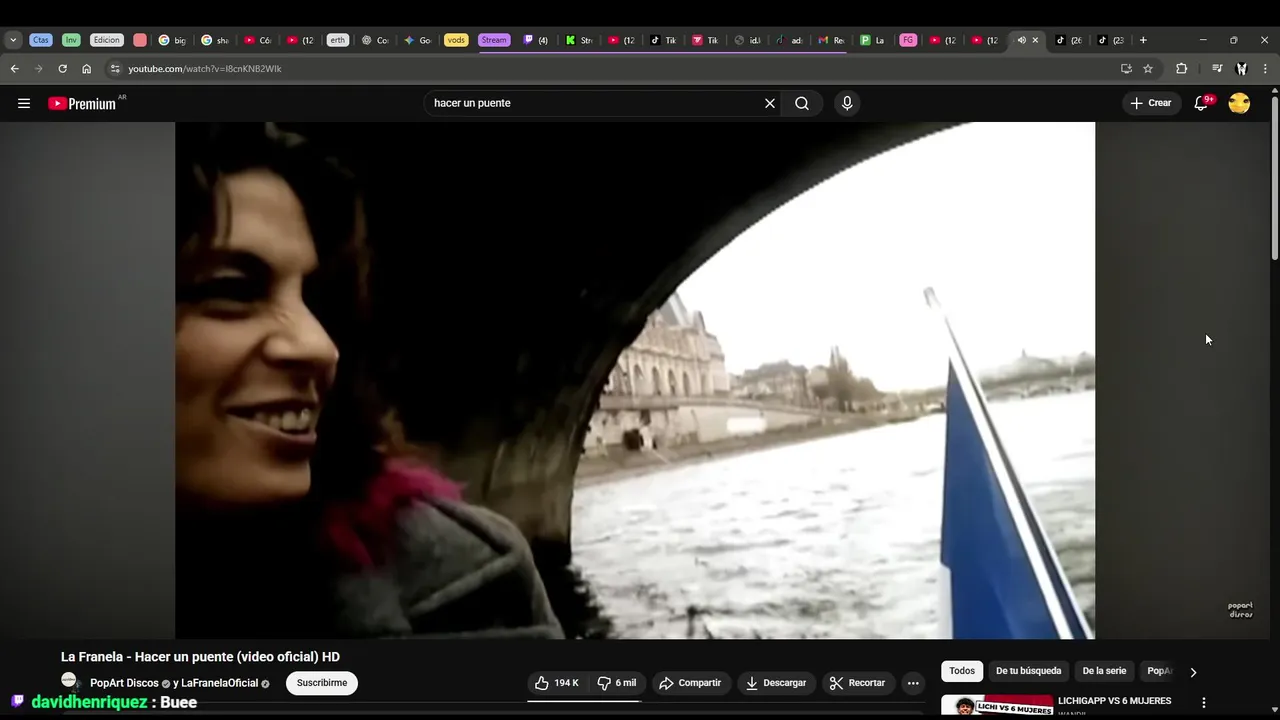This screenshot has width=1280, height=720.
Task: Mute the current tab via speaker icon
Action: [x=1021, y=40]
